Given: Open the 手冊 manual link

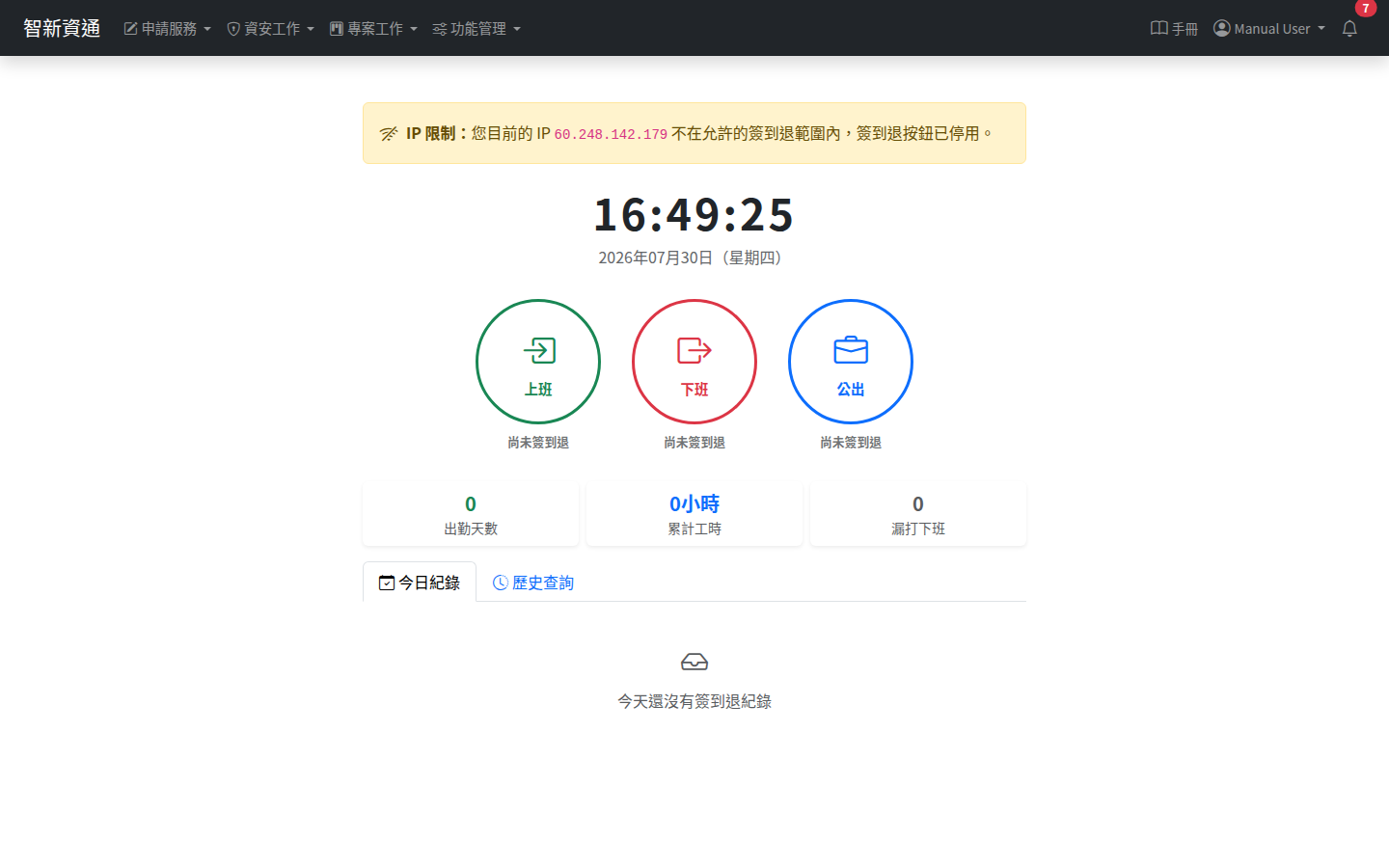Looking at the screenshot, I should coord(1174,29).
